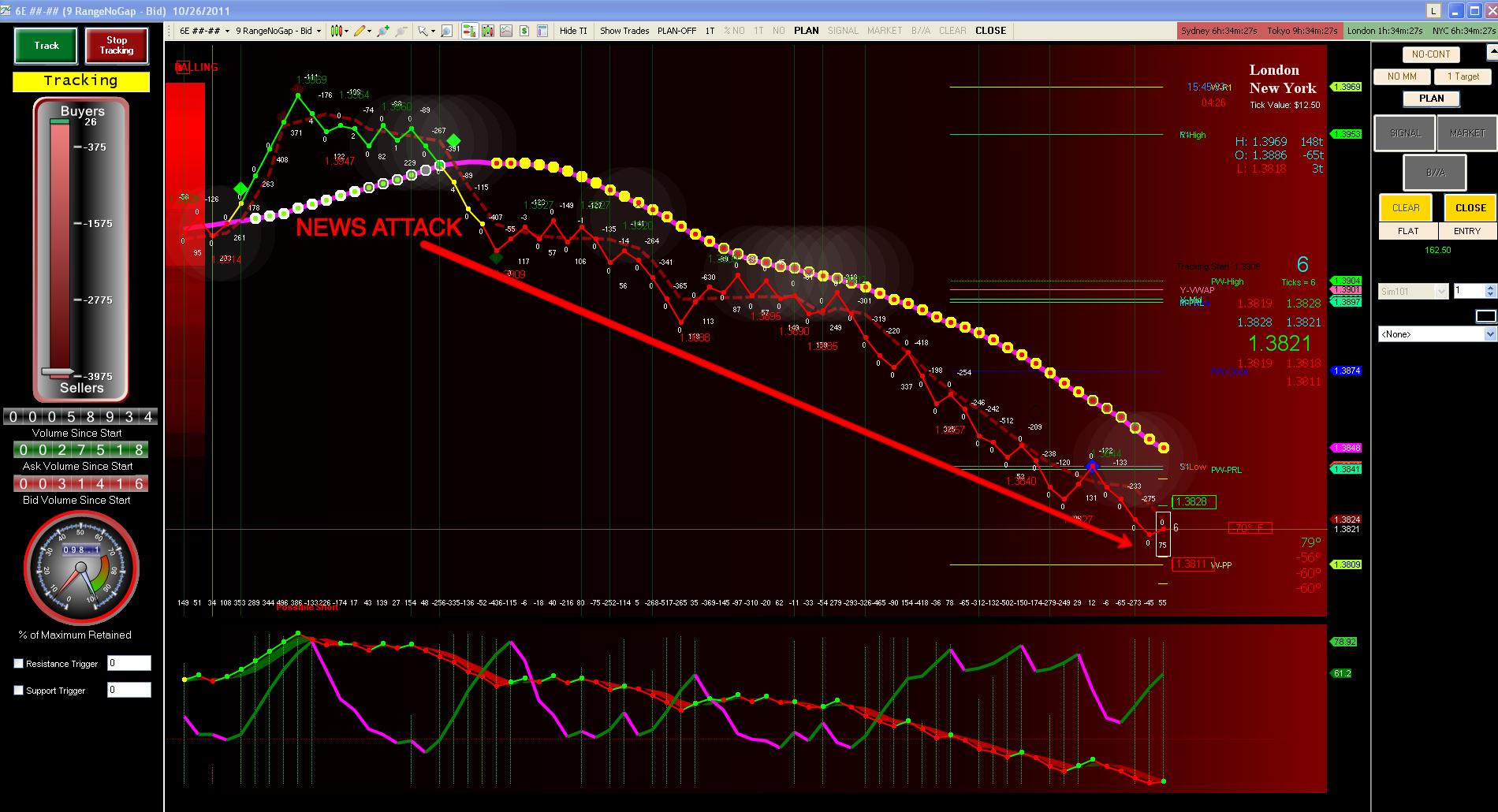The width and height of the screenshot is (1498, 812).
Task: Toggle the % NO toolbar option
Action: [734, 31]
